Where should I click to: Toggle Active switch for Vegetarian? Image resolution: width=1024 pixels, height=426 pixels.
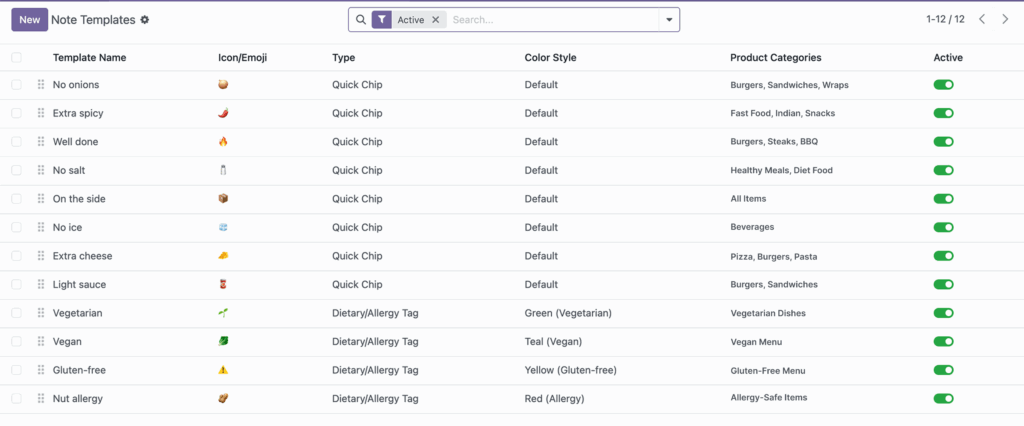pos(944,313)
